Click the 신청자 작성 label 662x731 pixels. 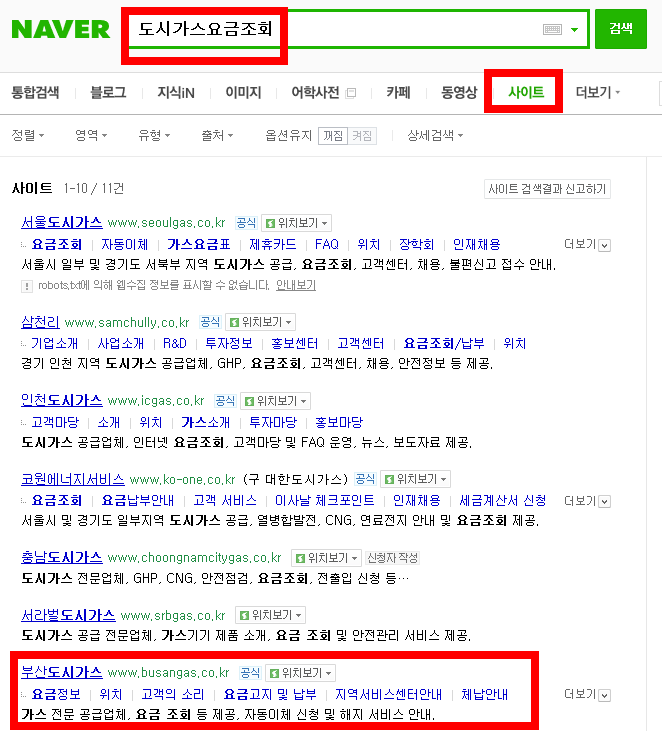click(392, 558)
